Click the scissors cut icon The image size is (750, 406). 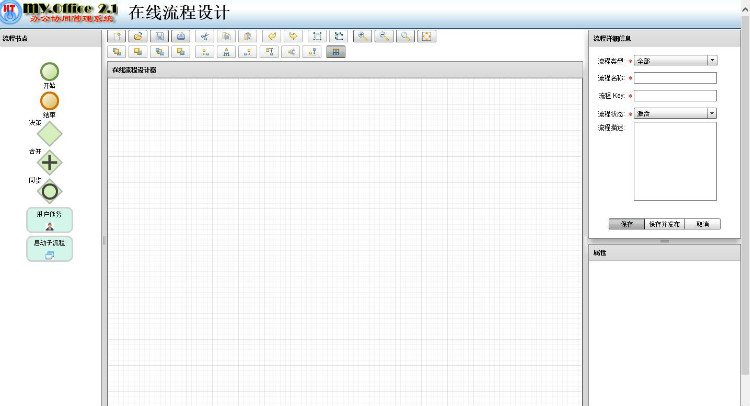[x=205, y=36]
